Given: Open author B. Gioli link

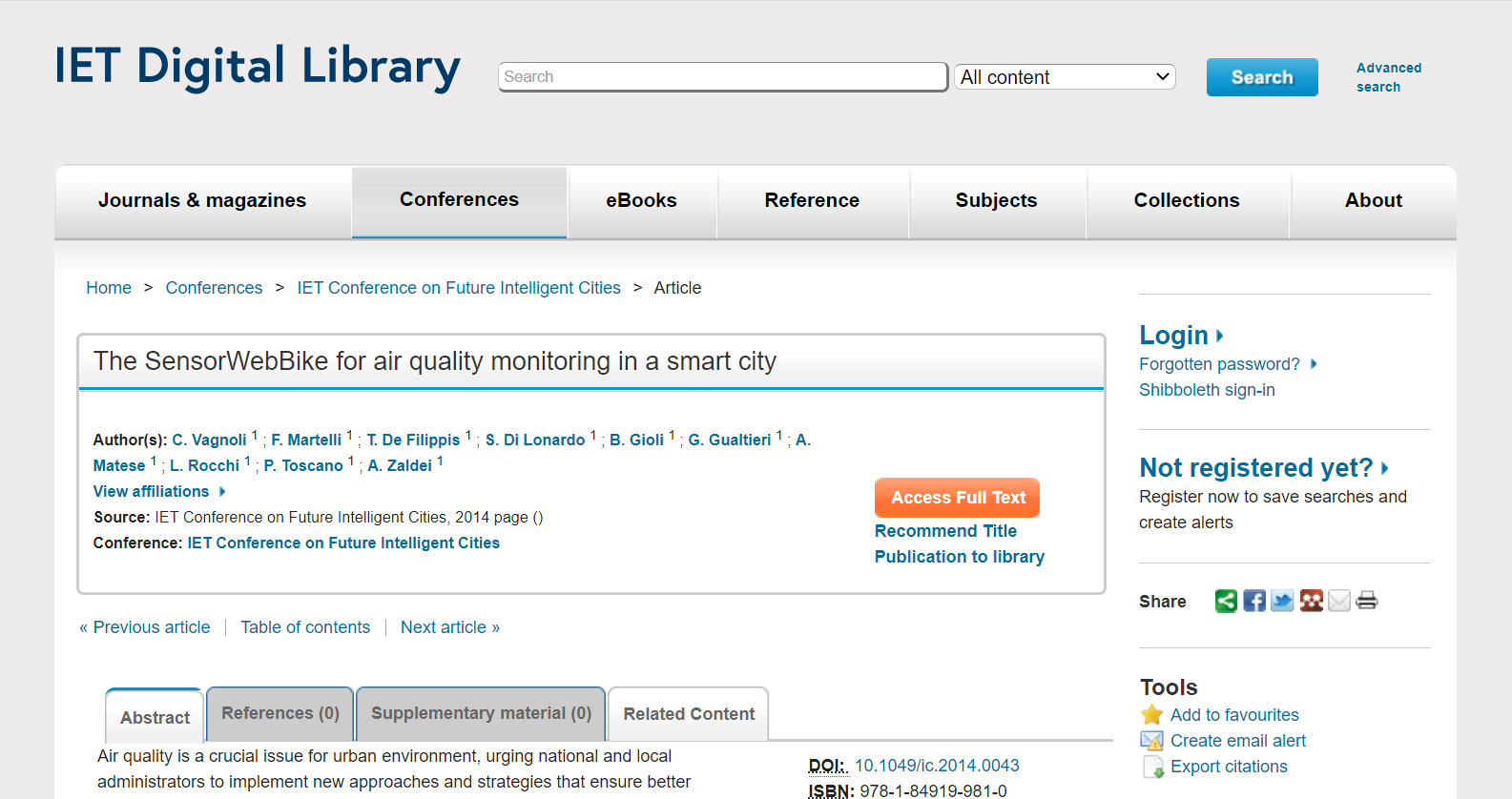Looking at the screenshot, I should [637, 440].
